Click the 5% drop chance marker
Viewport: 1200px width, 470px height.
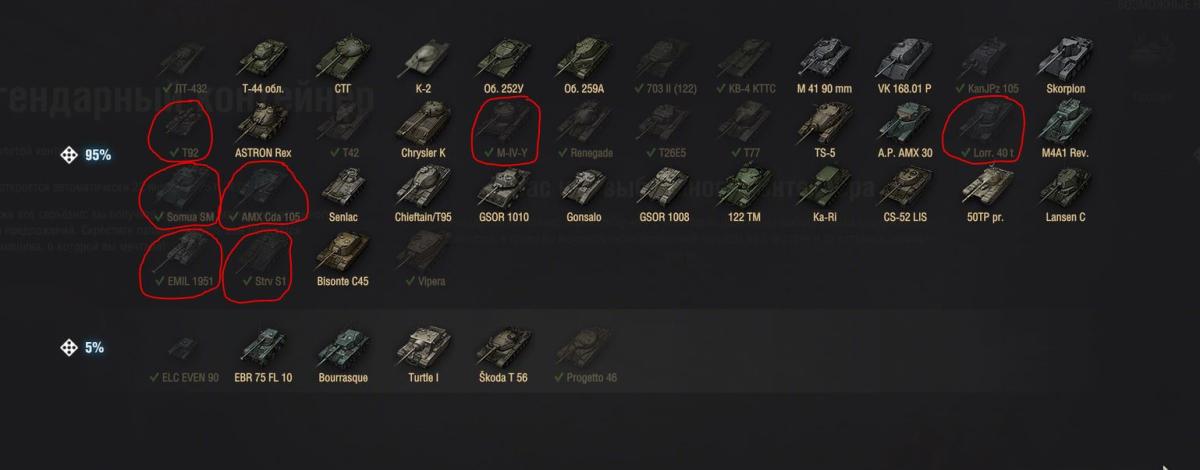pos(83,348)
